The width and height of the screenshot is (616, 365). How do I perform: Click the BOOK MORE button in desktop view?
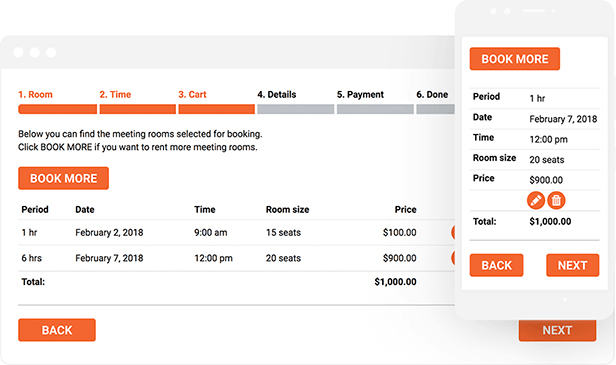click(x=63, y=178)
